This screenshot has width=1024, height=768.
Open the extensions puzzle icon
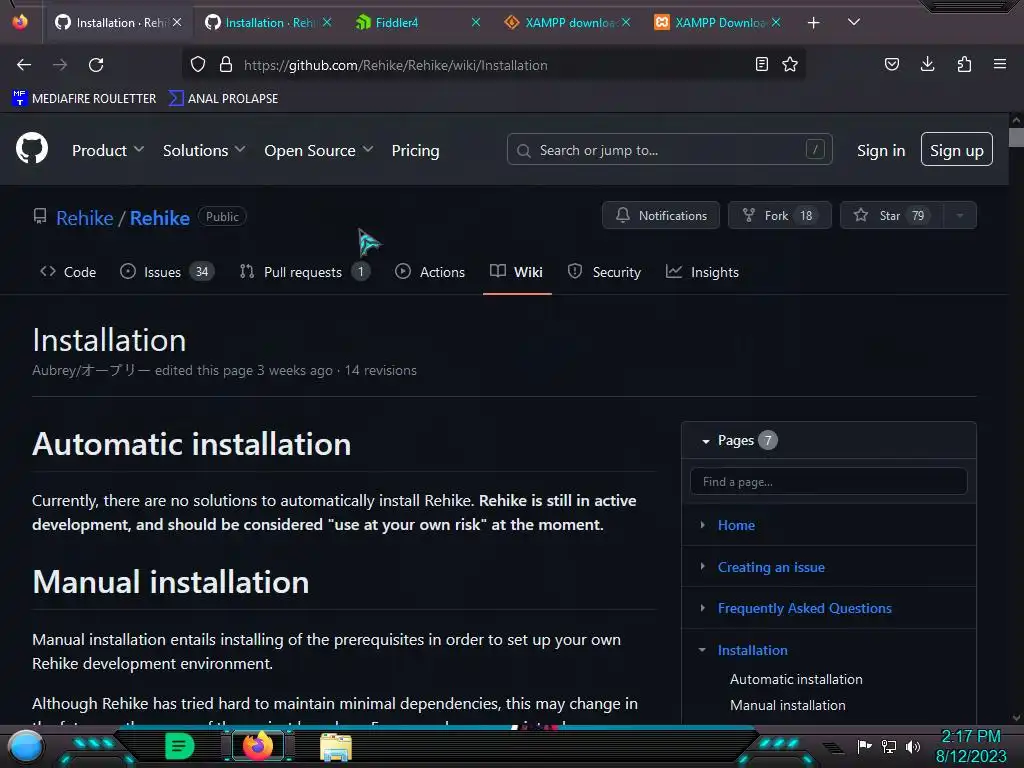tap(964, 64)
